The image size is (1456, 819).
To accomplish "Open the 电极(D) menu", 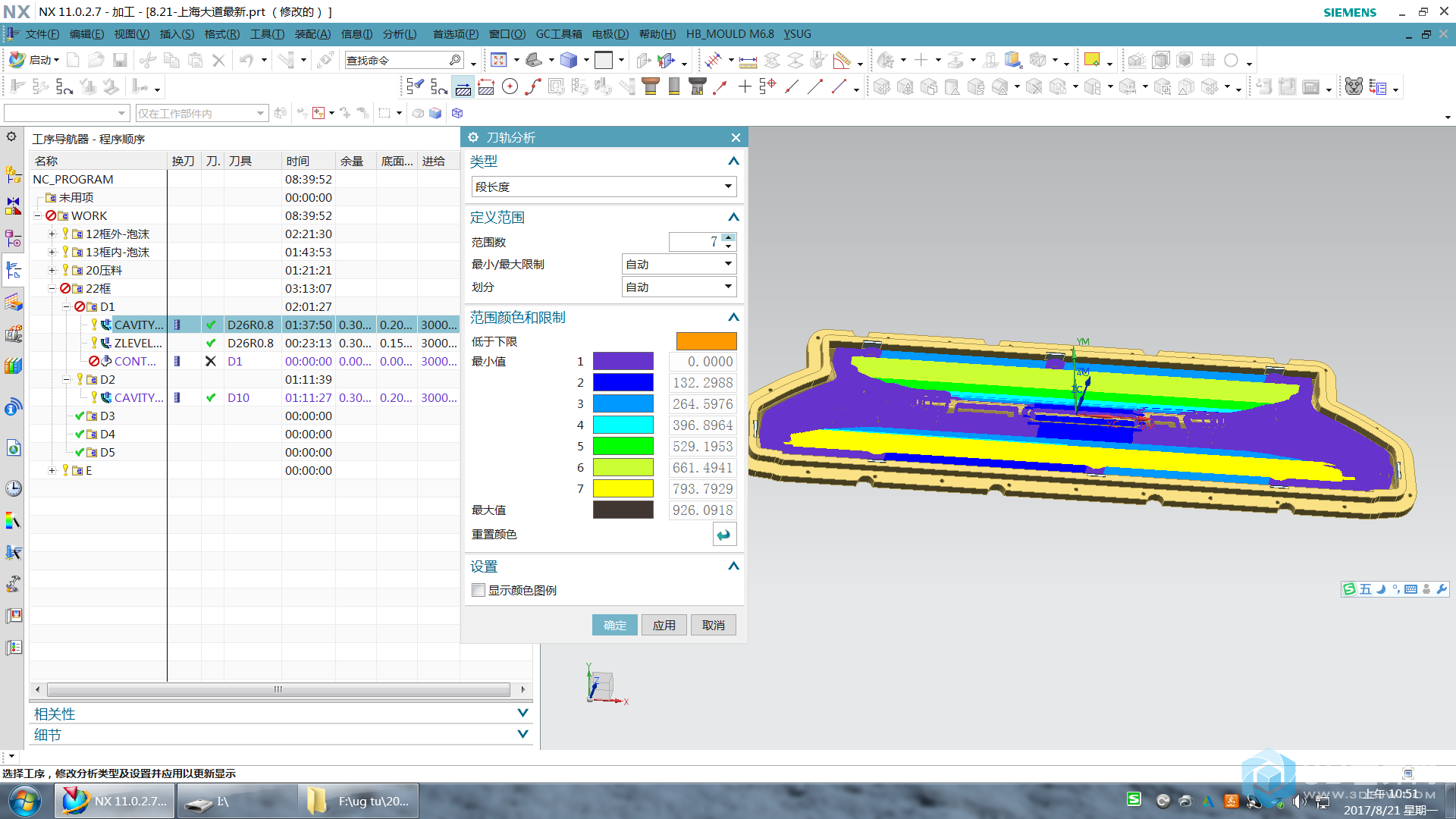I will [x=610, y=34].
